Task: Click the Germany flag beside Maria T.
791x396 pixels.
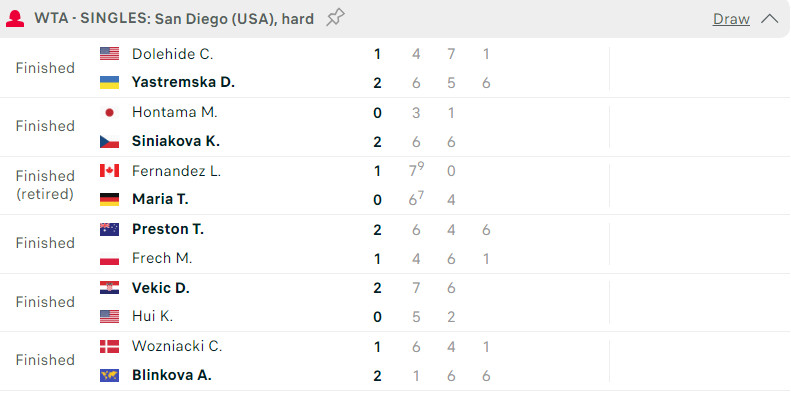Action: pyautogui.click(x=109, y=199)
